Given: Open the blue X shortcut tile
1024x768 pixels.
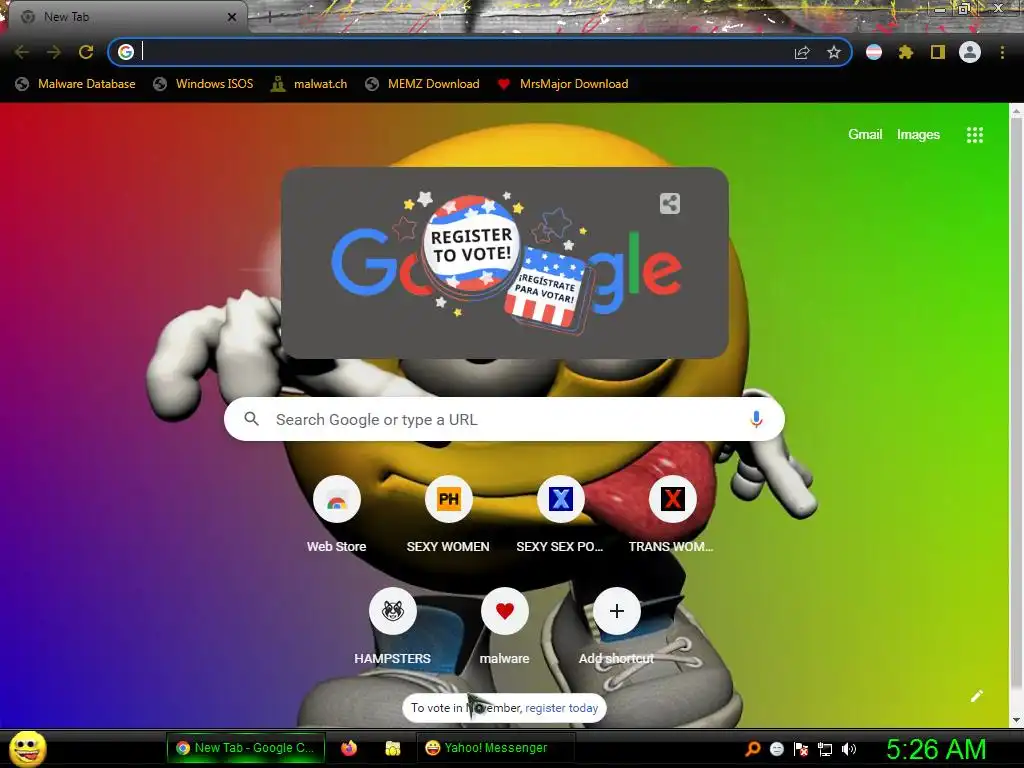Looking at the screenshot, I should tap(560, 516).
